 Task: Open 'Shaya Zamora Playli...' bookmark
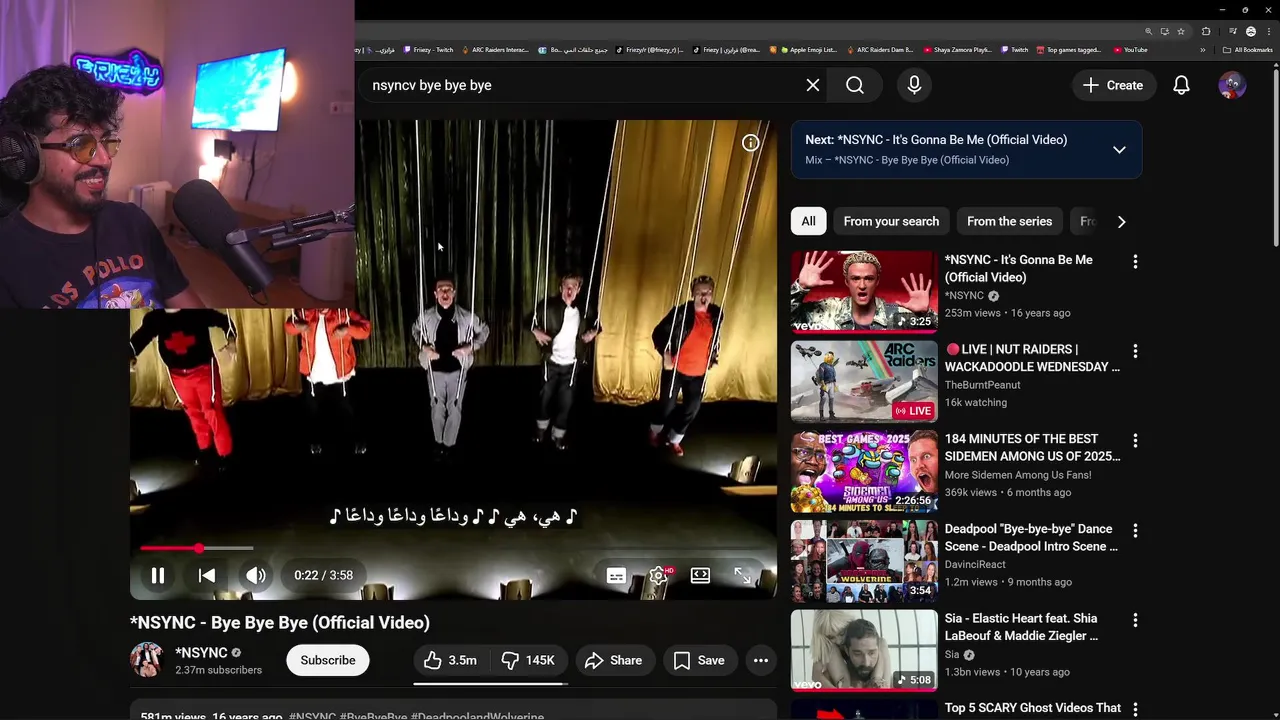tap(958, 50)
